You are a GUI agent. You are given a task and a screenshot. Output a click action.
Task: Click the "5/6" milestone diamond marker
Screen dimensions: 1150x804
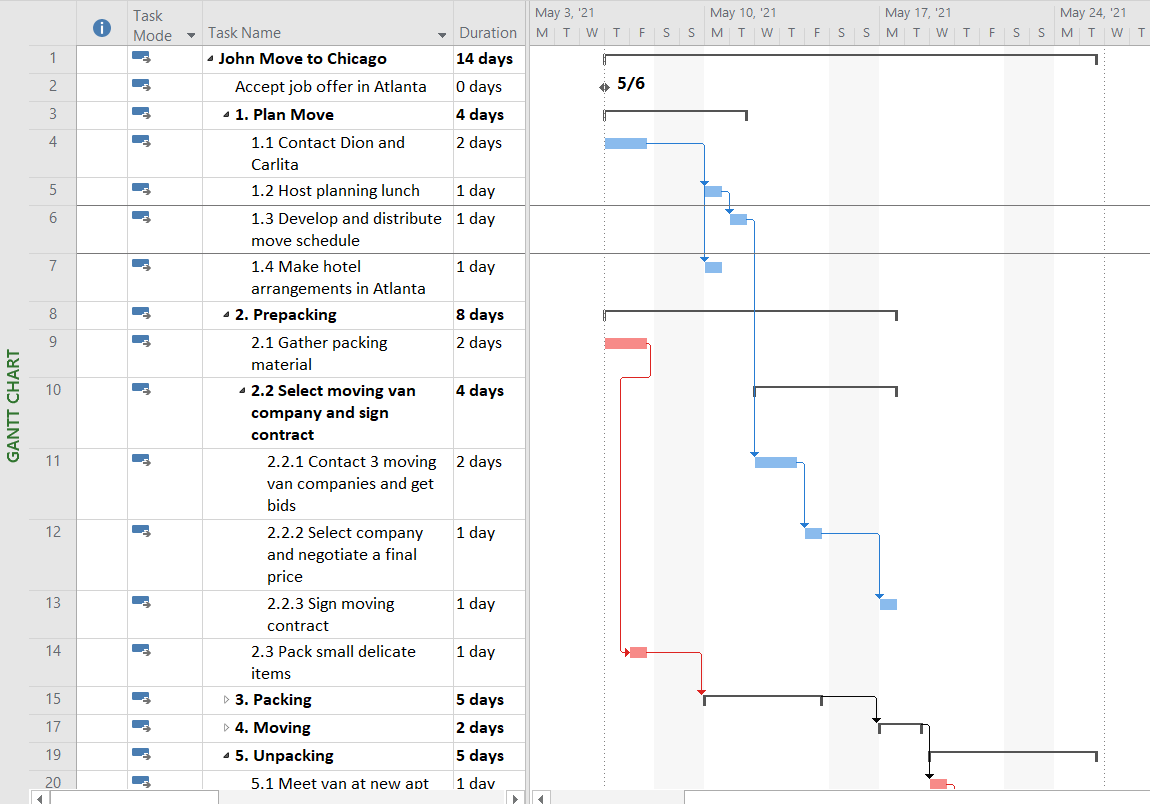604,86
